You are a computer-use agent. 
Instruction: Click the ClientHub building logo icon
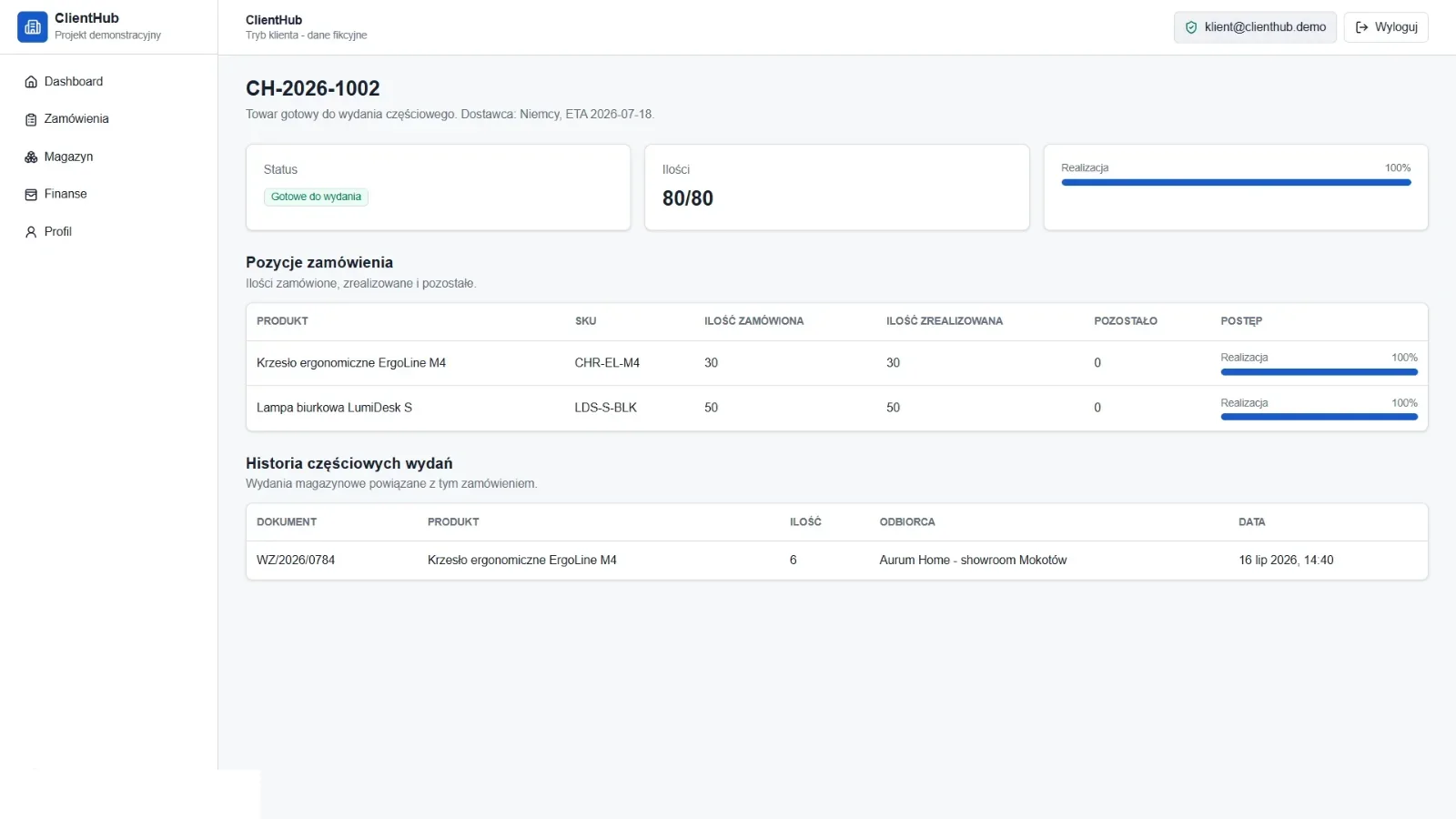pos(33,27)
